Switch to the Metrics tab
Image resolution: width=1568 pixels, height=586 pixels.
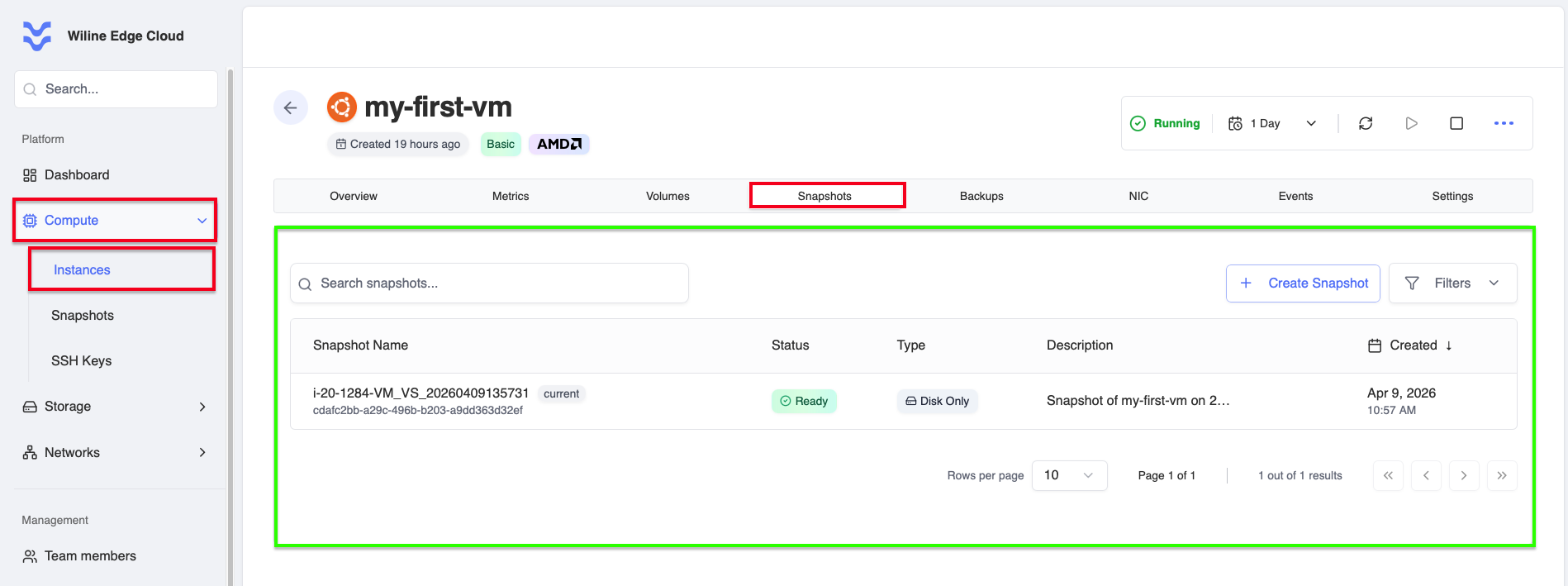coord(511,196)
